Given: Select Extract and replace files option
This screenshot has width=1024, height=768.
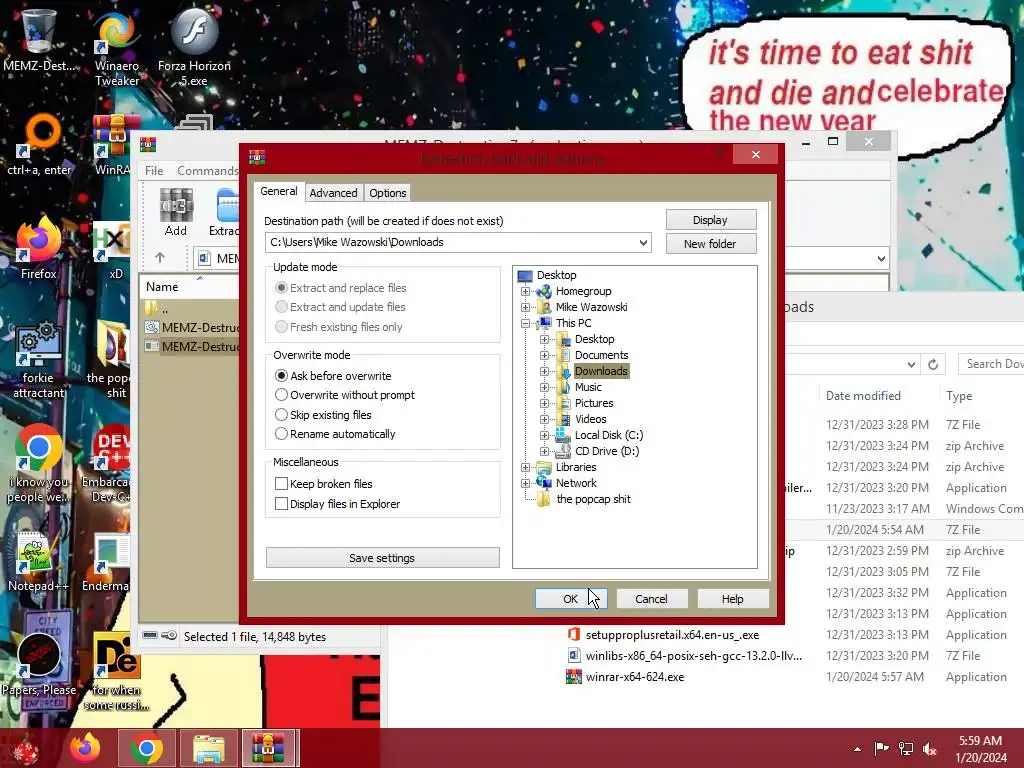Looking at the screenshot, I should pos(281,287).
